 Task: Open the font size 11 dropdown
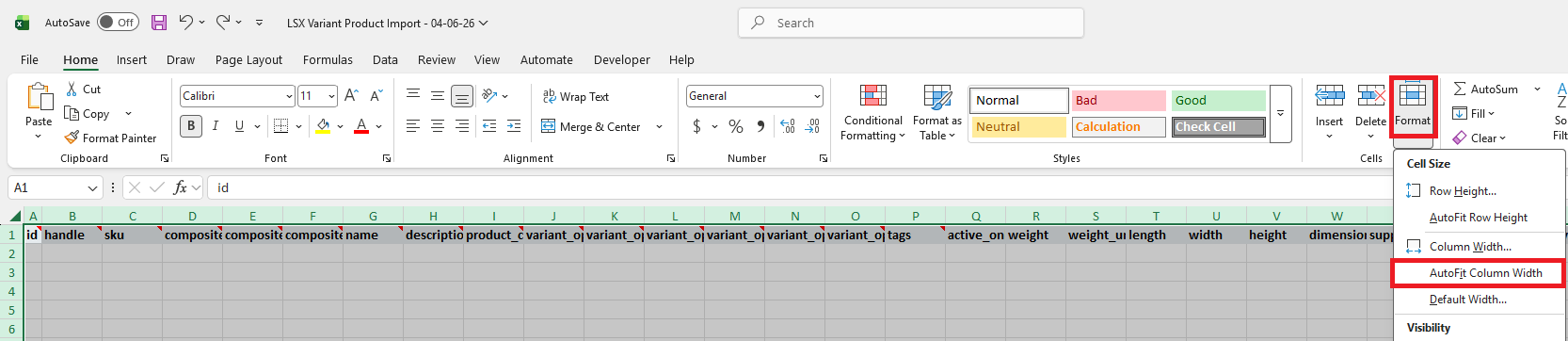[x=331, y=96]
